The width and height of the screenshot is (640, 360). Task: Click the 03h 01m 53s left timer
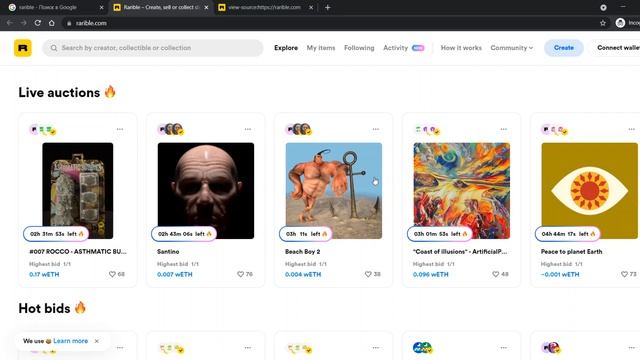coord(440,234)
